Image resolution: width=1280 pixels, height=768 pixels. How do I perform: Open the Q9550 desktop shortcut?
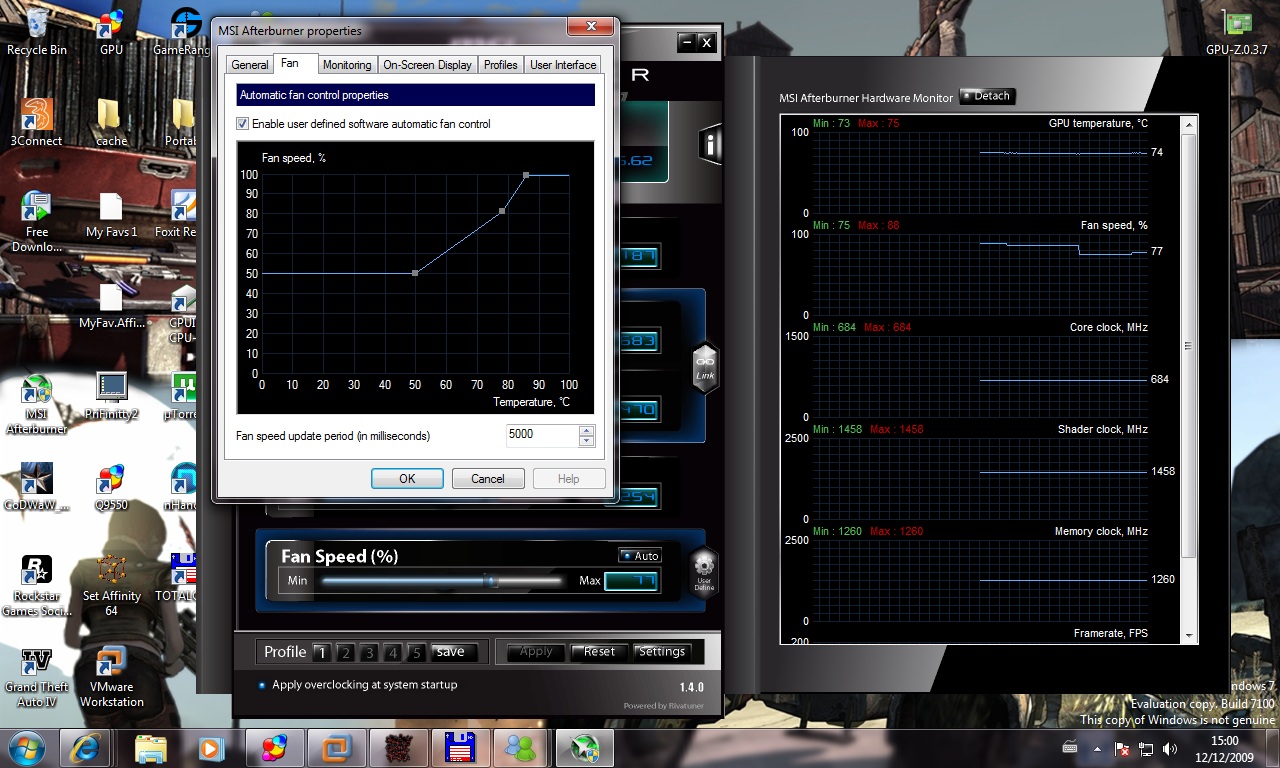tap(111, 488)
